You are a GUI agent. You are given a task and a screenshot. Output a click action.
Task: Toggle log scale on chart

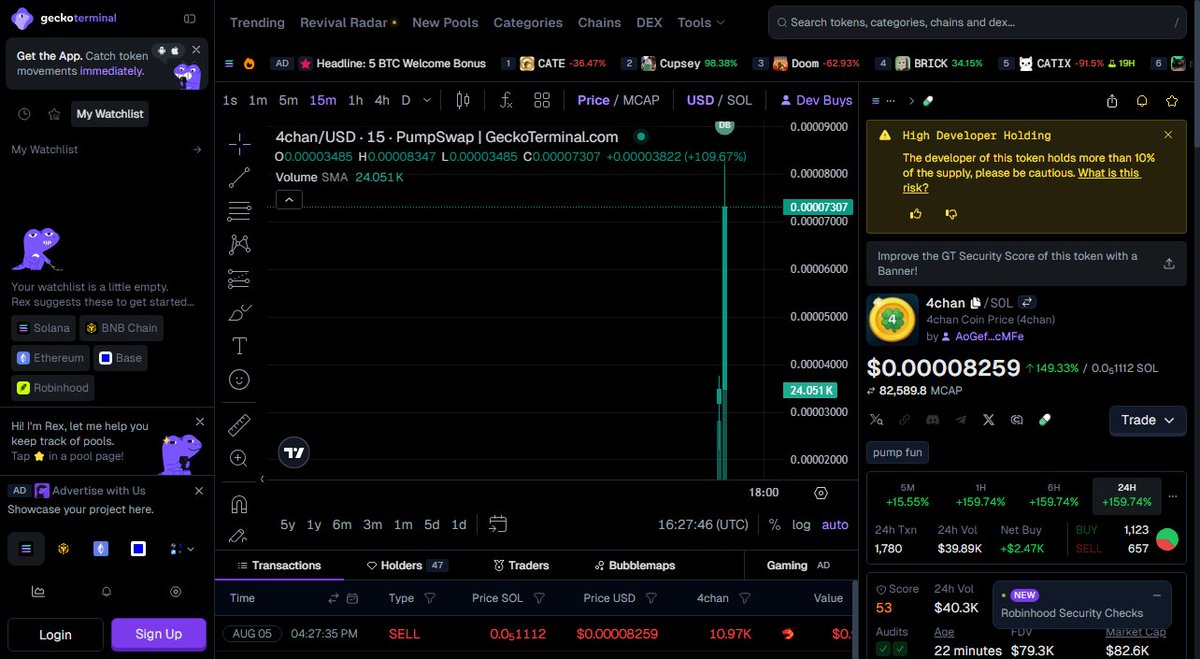[x=801, y=524]
